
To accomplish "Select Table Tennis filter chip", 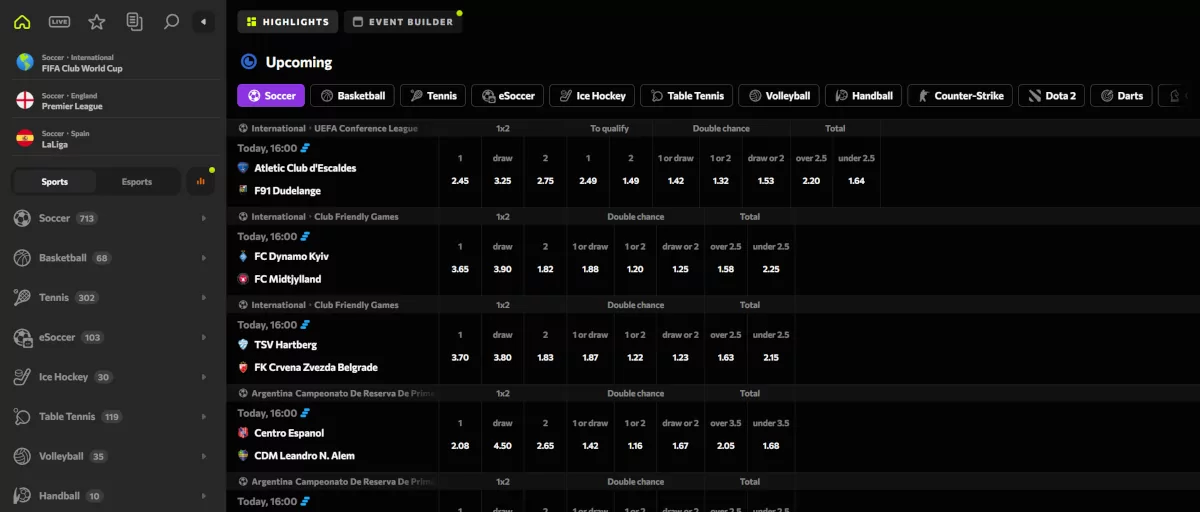I will (x=687, y=96).
